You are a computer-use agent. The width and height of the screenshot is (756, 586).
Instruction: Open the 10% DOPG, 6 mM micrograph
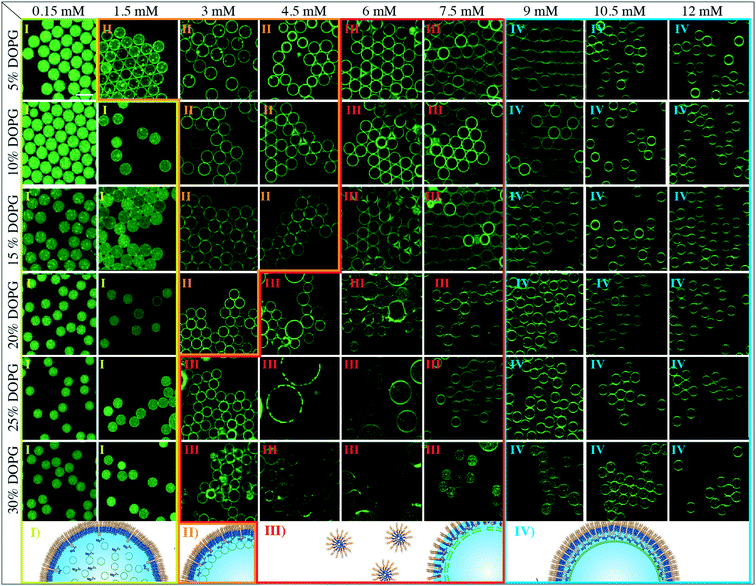click(382, 143)
